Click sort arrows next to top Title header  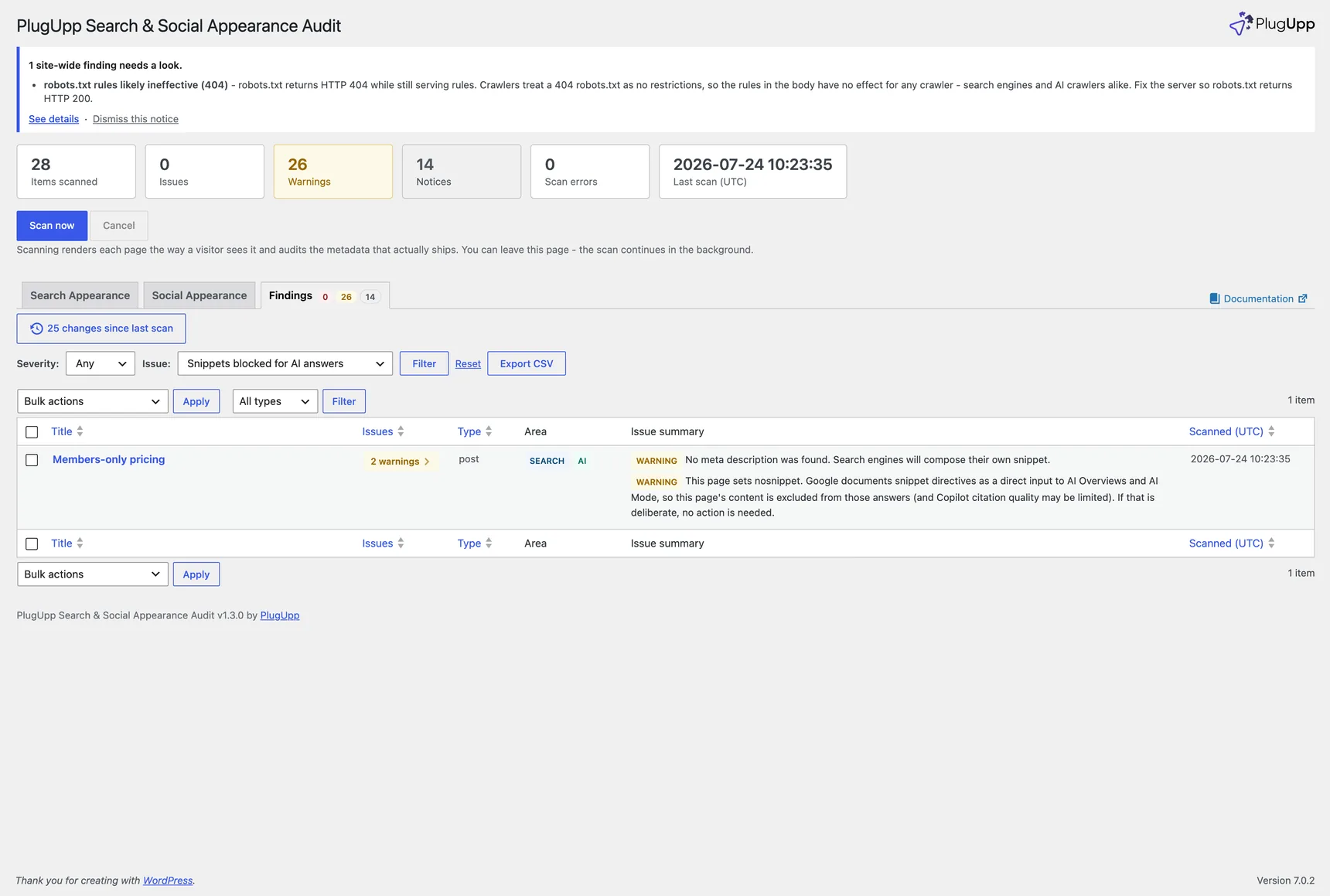(80, 431)
